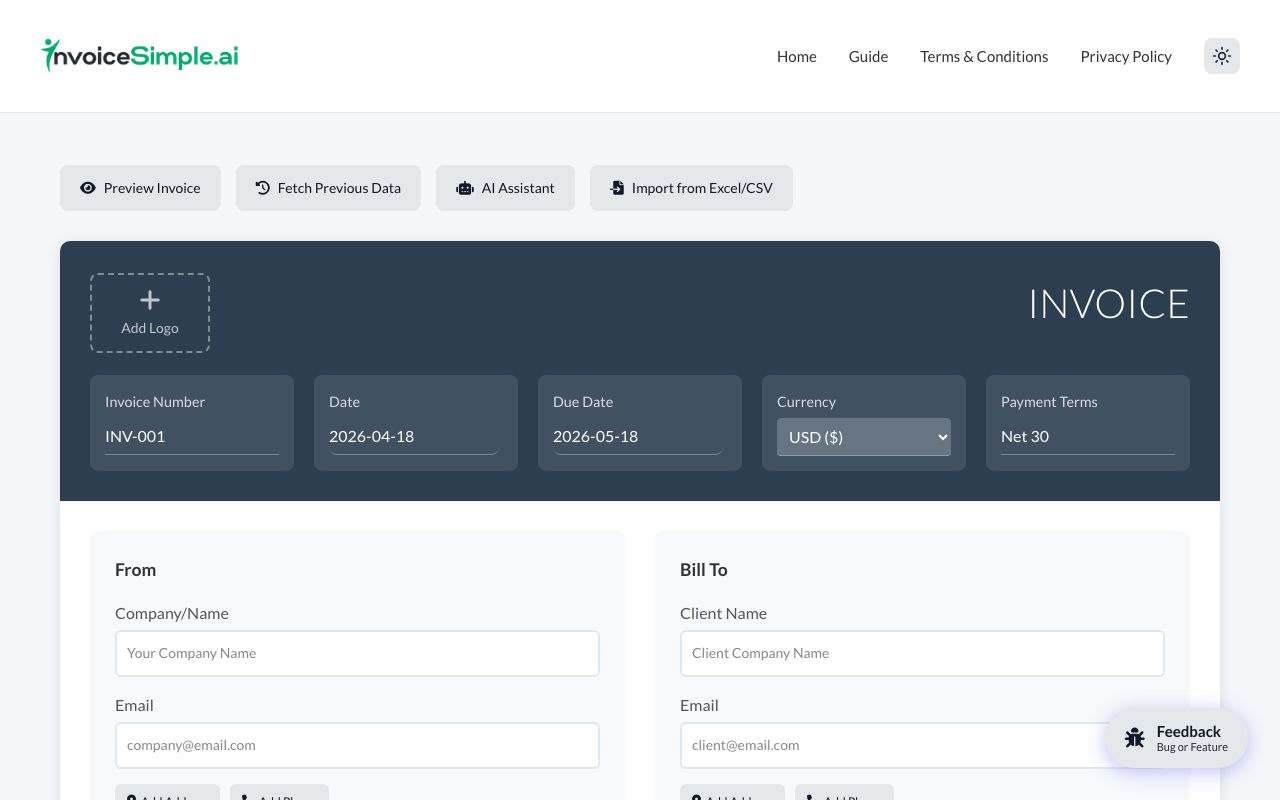Click the Currency label
1280x800 pixels.
point(806,402)
